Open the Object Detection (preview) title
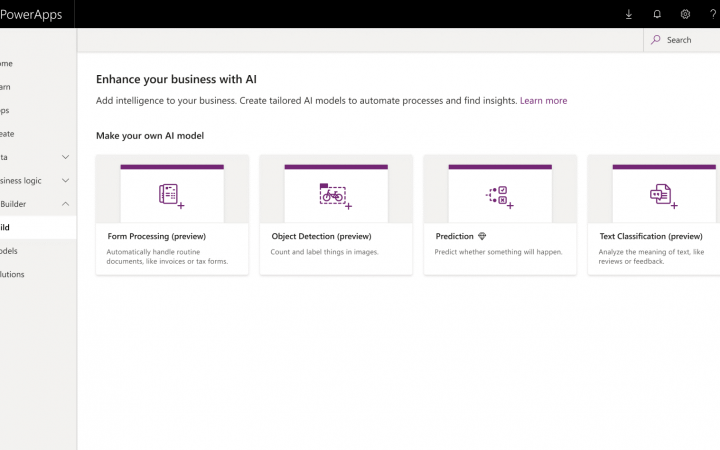720x450 pixels. tap(321, 236)
